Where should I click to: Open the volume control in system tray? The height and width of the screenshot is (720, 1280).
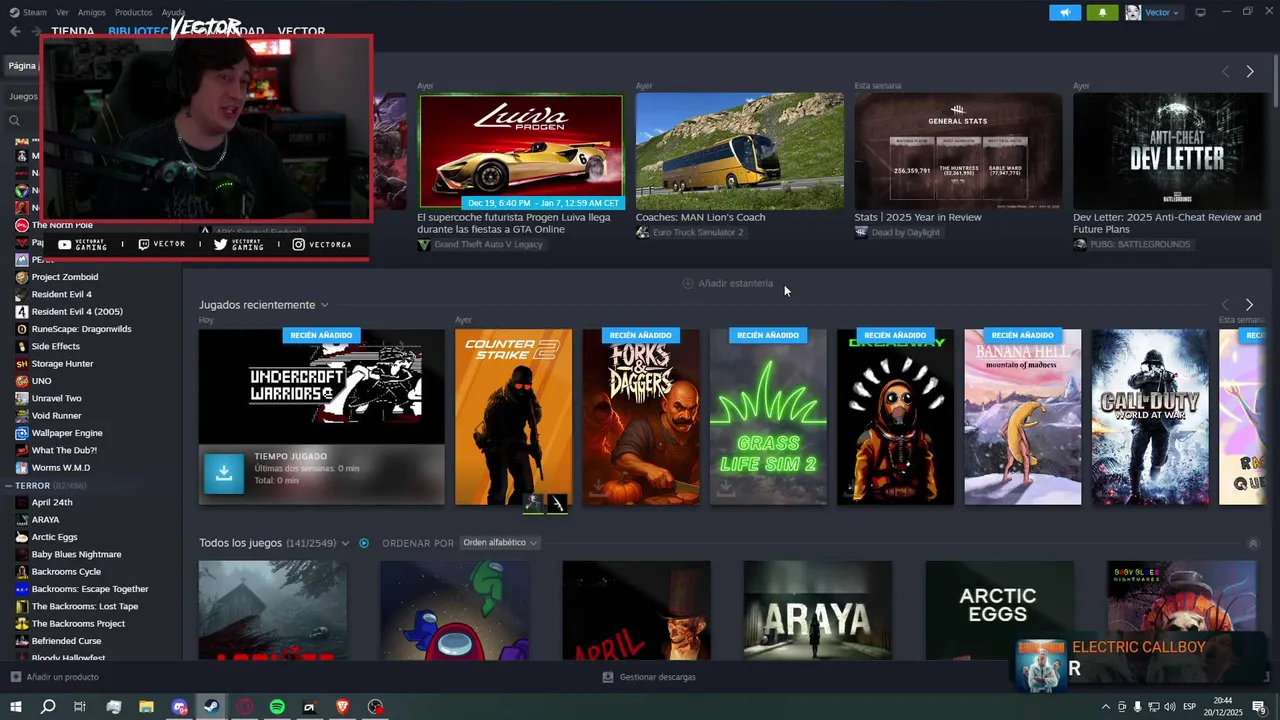1171,707
